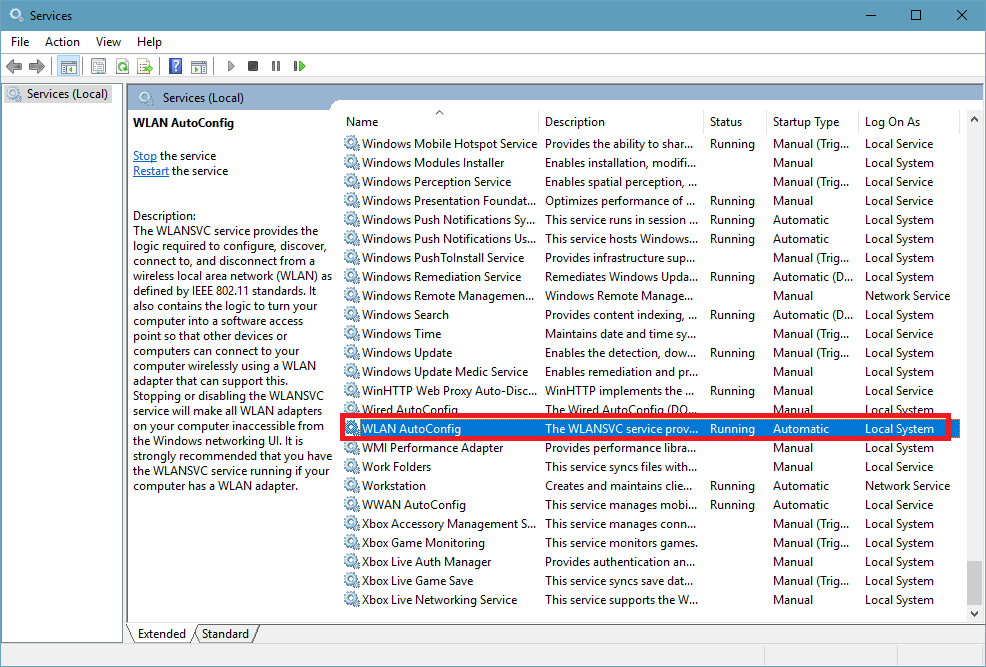
Task: Open the View menu
Action: [x=108, y=41]
